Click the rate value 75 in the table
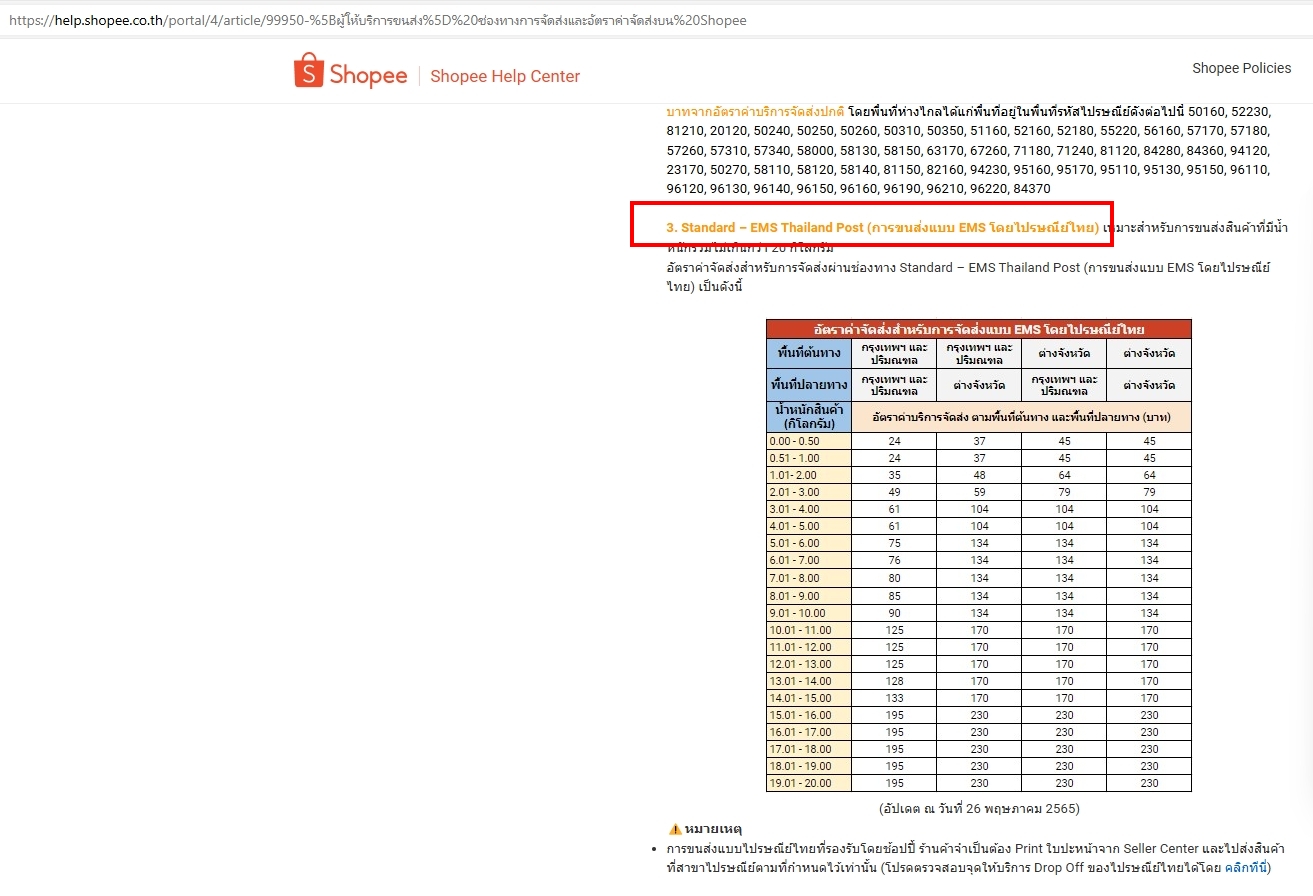 click(x=894, y=544)
